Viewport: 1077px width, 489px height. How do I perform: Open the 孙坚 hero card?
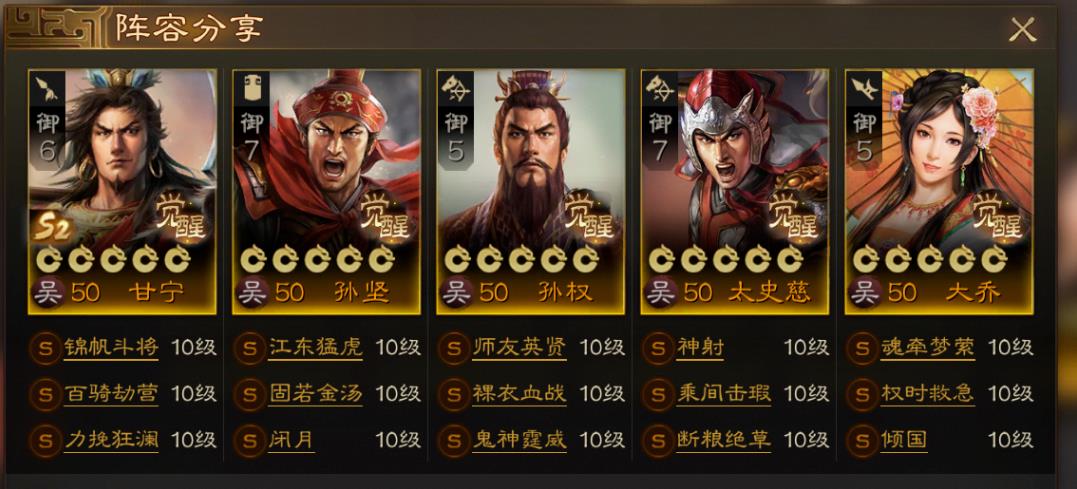[x=326, y=192]
